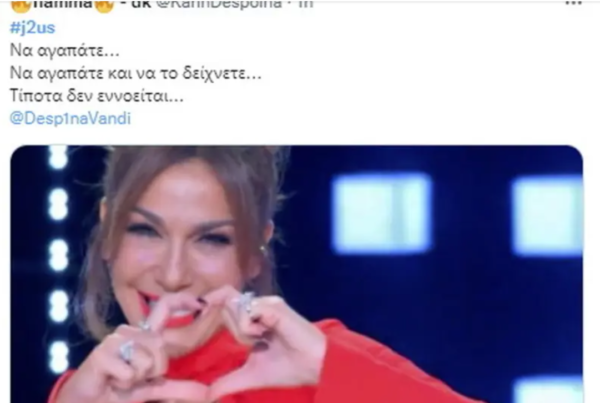Click the 'Να αγαπάτε...' first text line
Image resolution: width=600 pixels, height=403 pixels.
pos(65,51)
